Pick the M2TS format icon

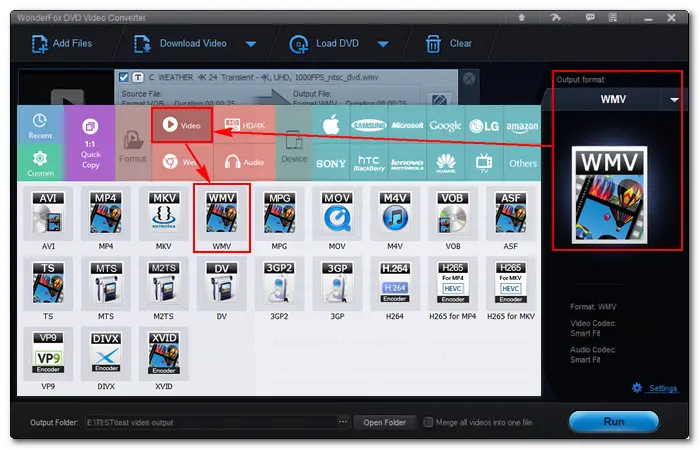pyautogui.click(x=163, y=283)
